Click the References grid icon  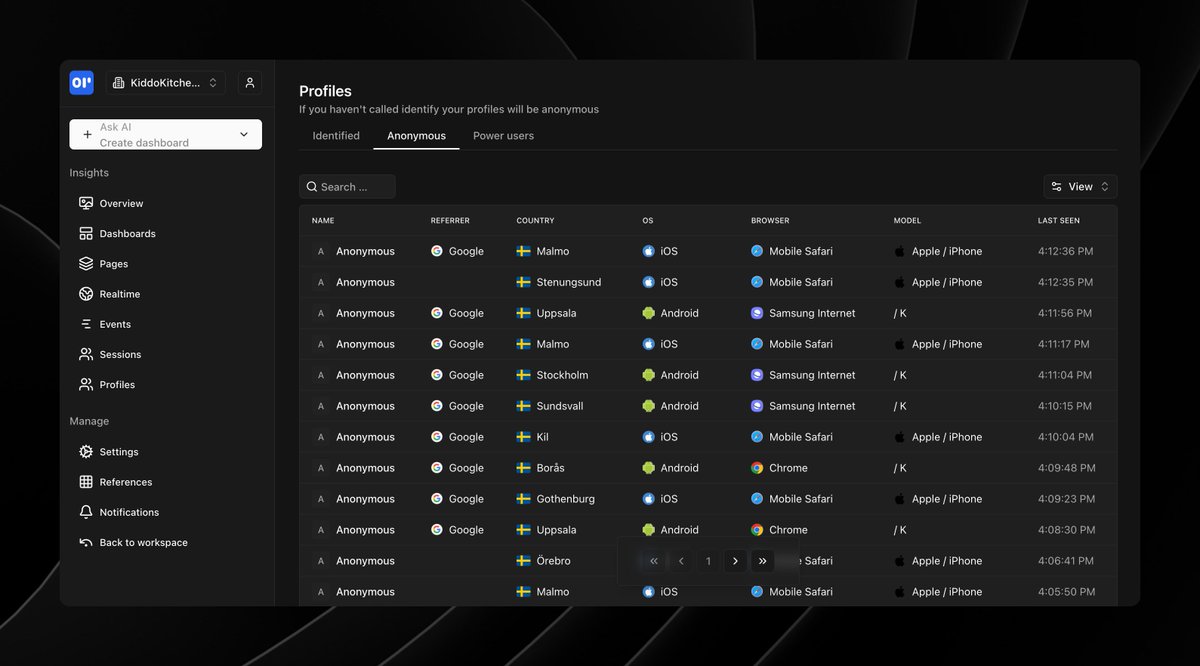pyautogui.click(x=86, y=482)
